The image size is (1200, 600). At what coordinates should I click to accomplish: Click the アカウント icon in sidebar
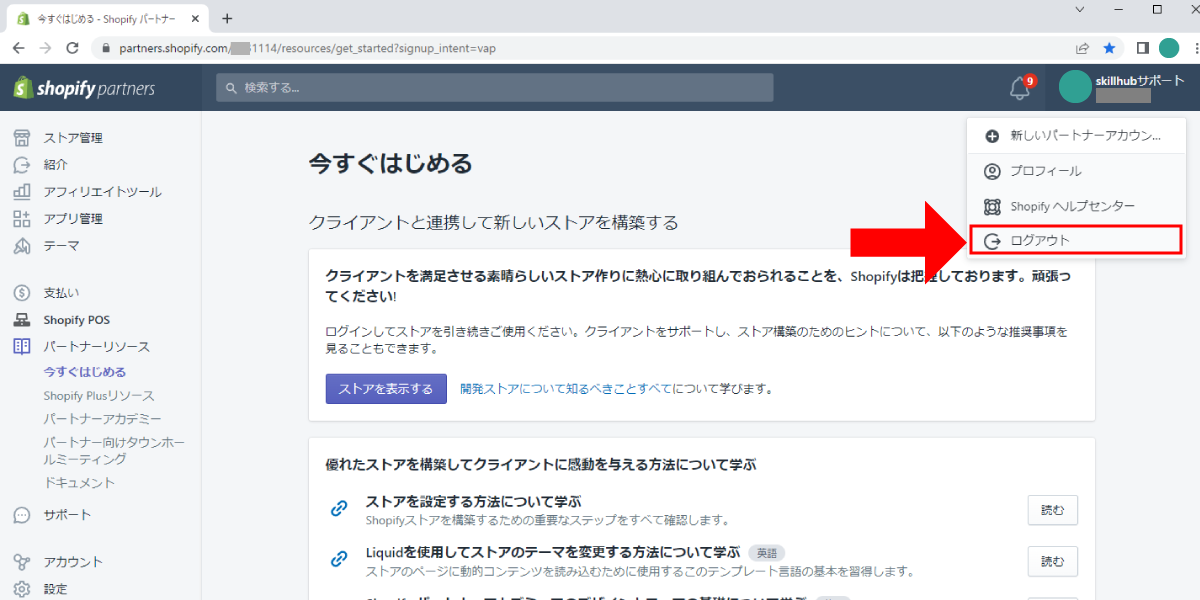click(x=22, y=562)
